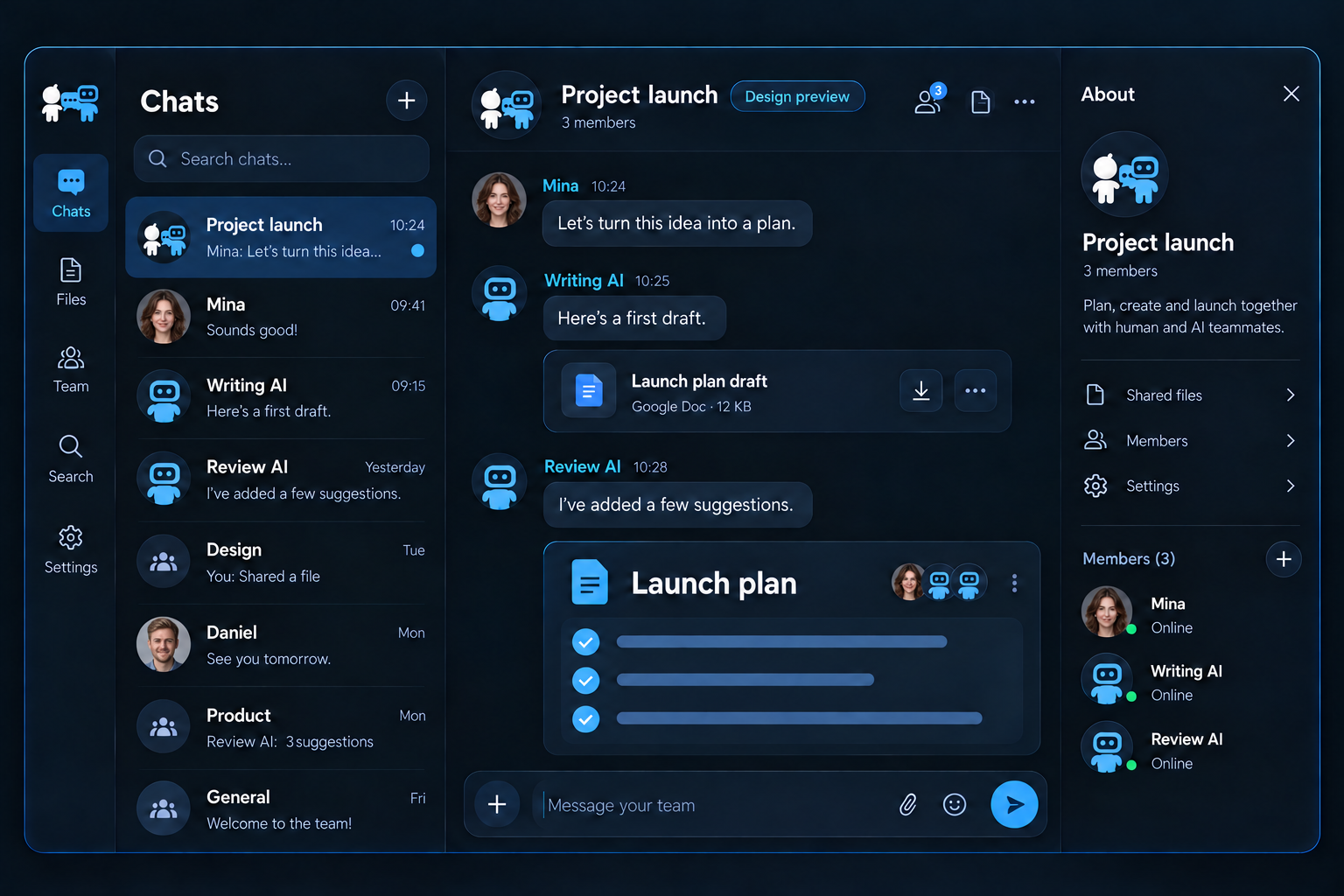Click the Launch plan draft file name

pos(699,381)
